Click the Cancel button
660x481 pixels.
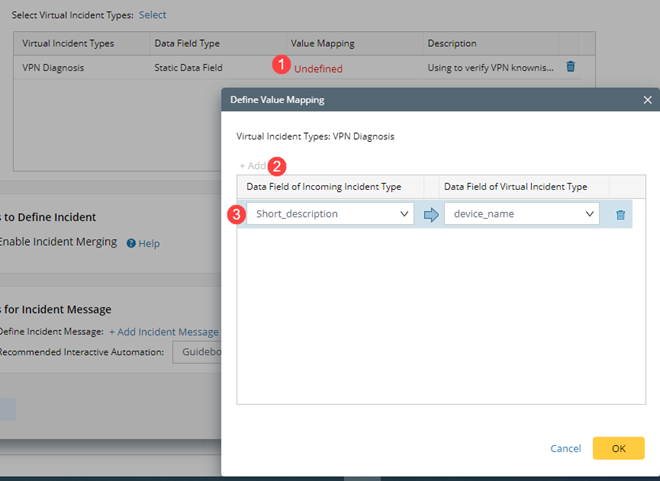[565, 449]
